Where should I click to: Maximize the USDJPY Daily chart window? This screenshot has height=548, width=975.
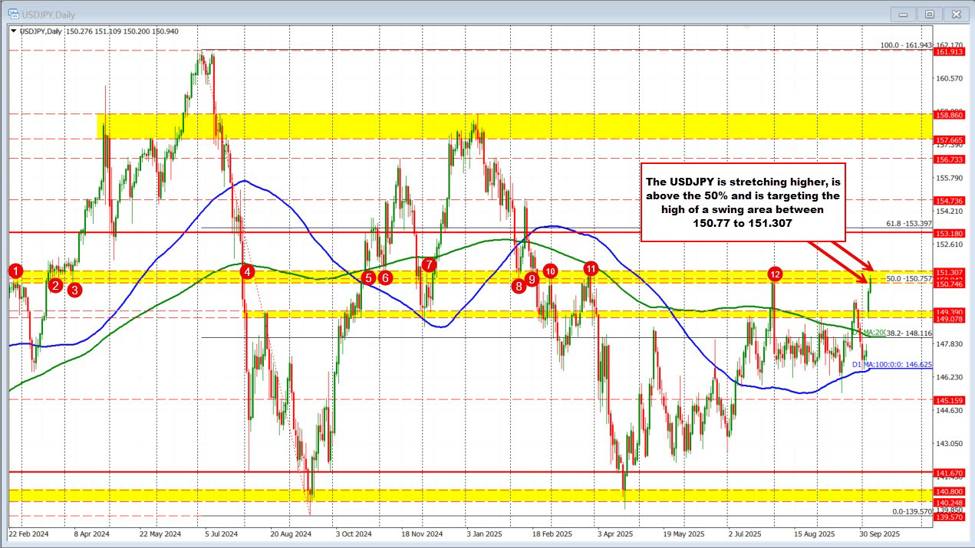click(929, 13)
